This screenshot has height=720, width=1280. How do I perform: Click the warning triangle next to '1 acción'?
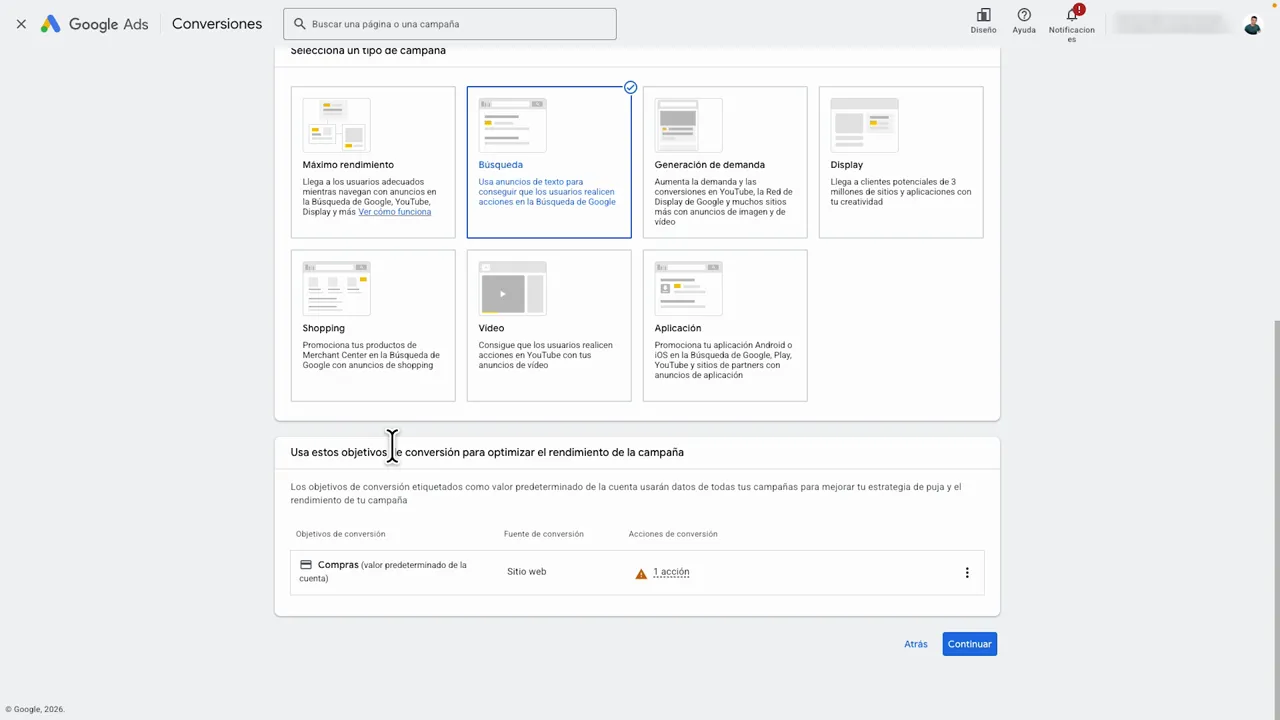click(641, 573)
